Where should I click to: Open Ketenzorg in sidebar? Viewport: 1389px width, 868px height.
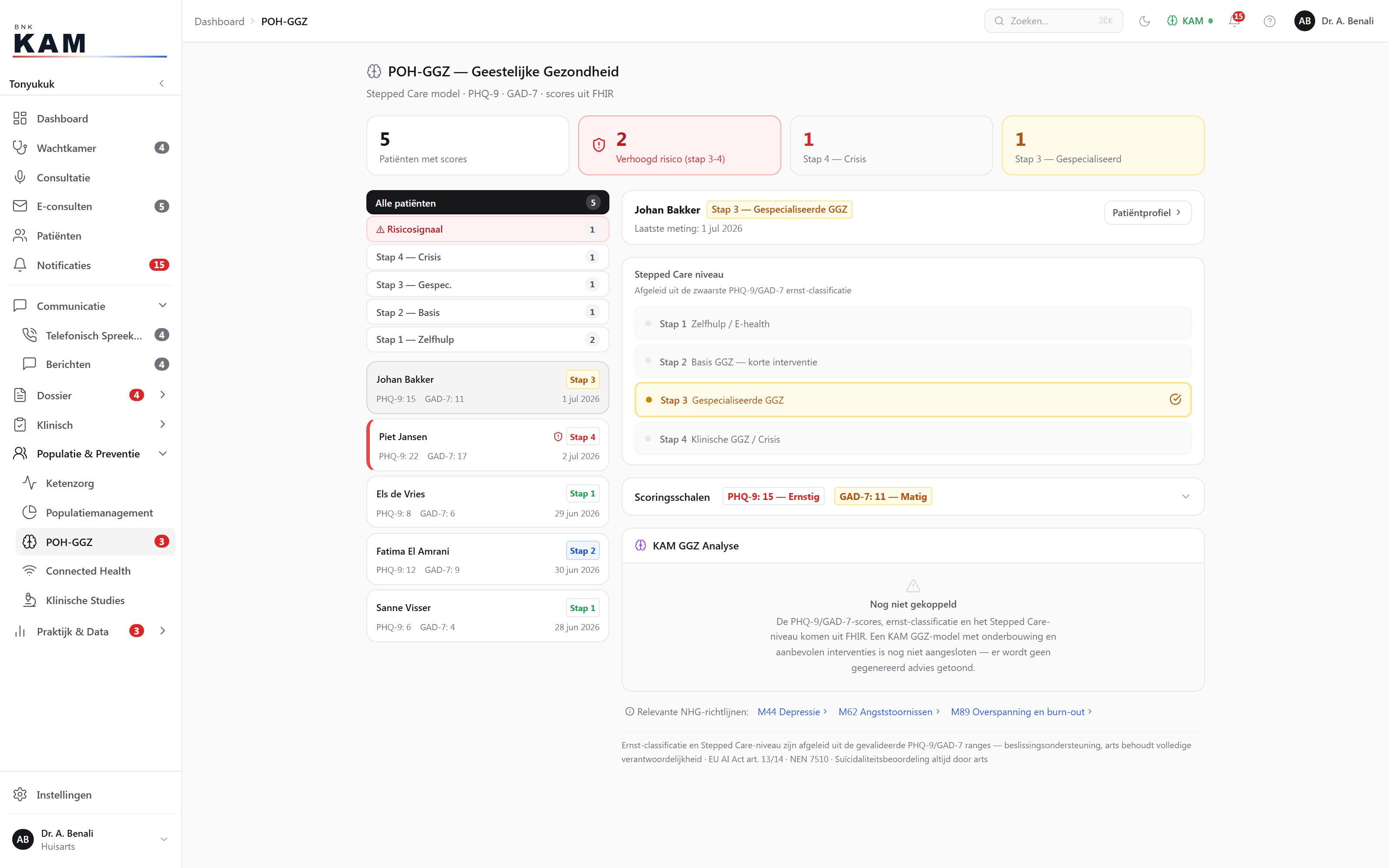point(95,483)
